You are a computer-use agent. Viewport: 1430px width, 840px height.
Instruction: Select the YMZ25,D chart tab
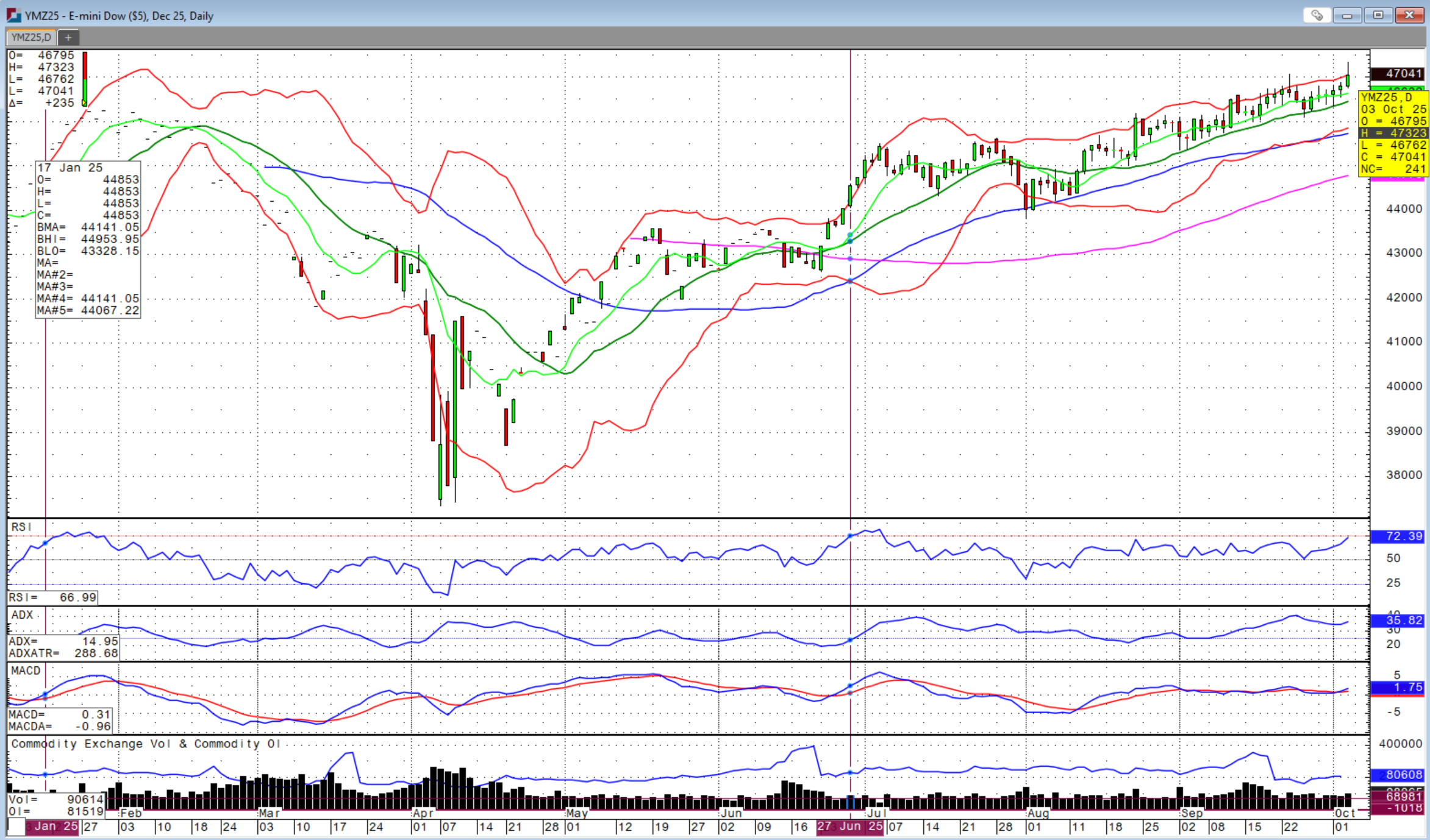pos(31,38)
